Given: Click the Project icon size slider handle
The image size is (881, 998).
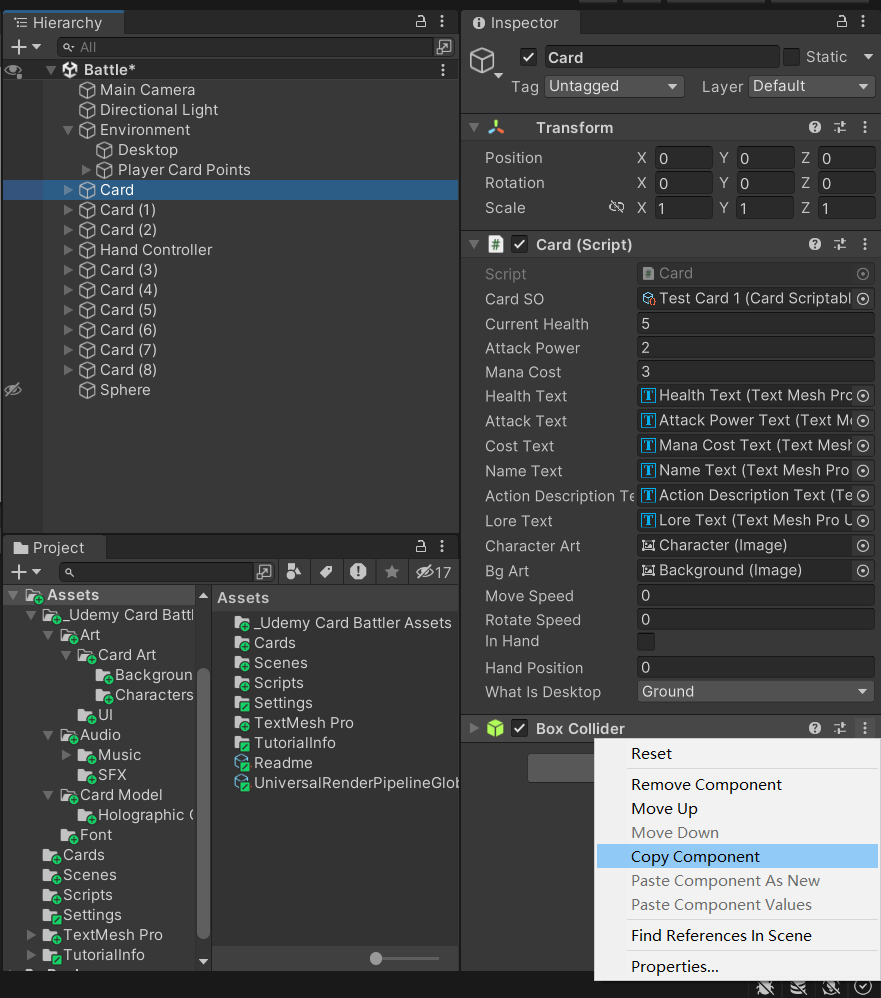Looking at the screenshot, I should pos(376,959).
